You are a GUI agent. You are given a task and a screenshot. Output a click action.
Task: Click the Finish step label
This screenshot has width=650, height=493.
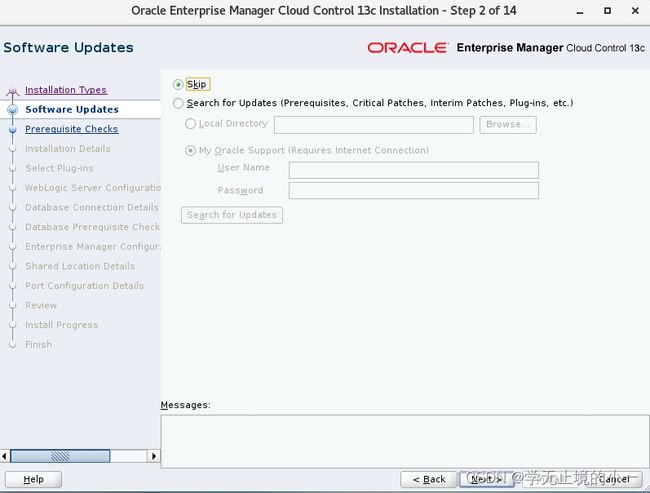(x=39, y=345)
